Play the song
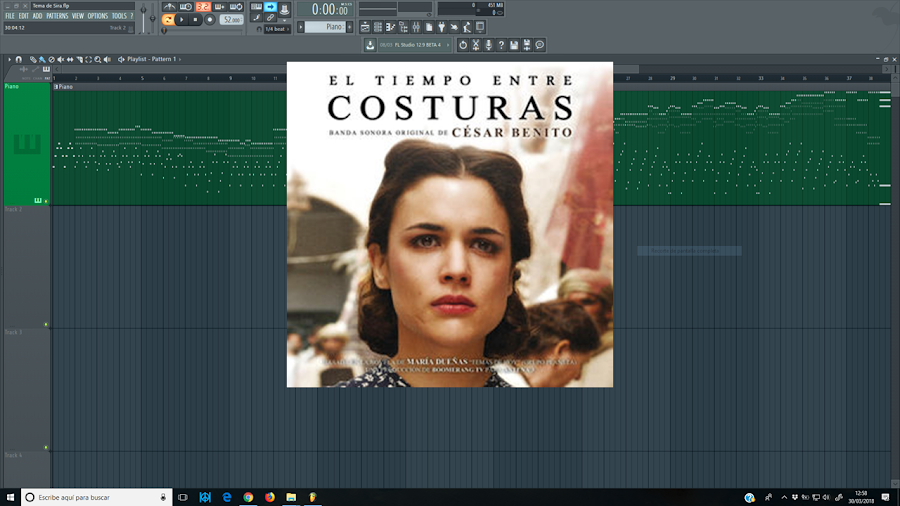This screenshot has width=900, height=506. coord(182,20)
